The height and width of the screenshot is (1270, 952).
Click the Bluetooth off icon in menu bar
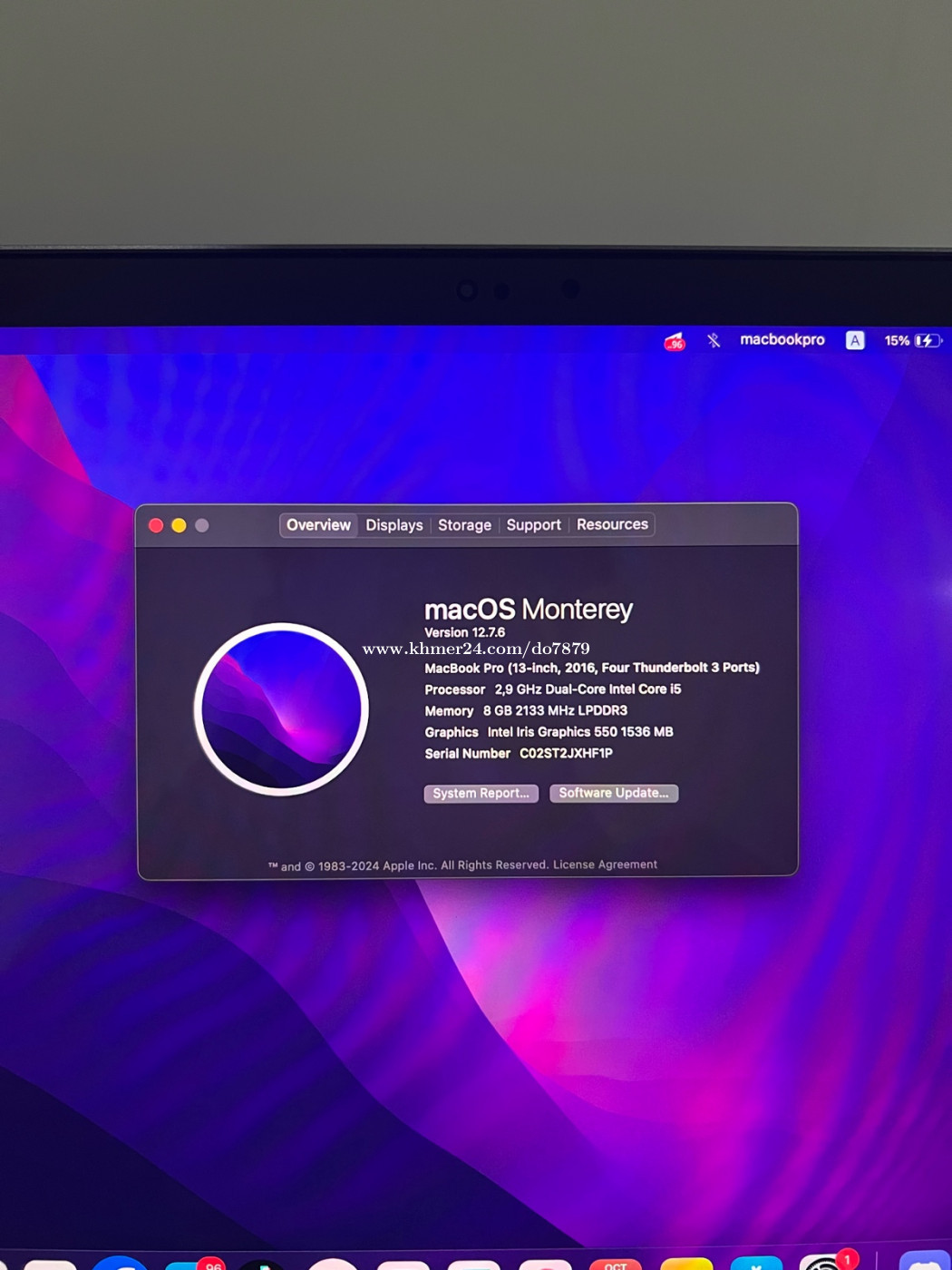(x=714, y=341)
